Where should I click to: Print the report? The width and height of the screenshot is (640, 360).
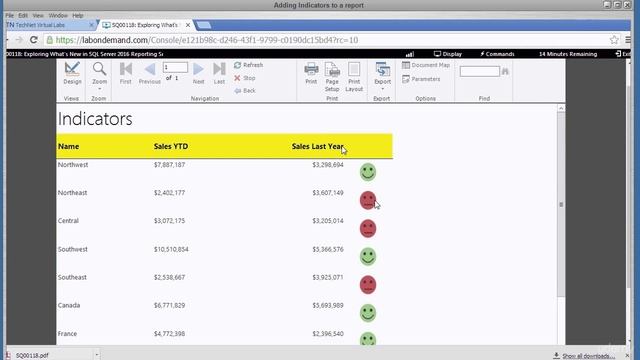pos(311,73)
